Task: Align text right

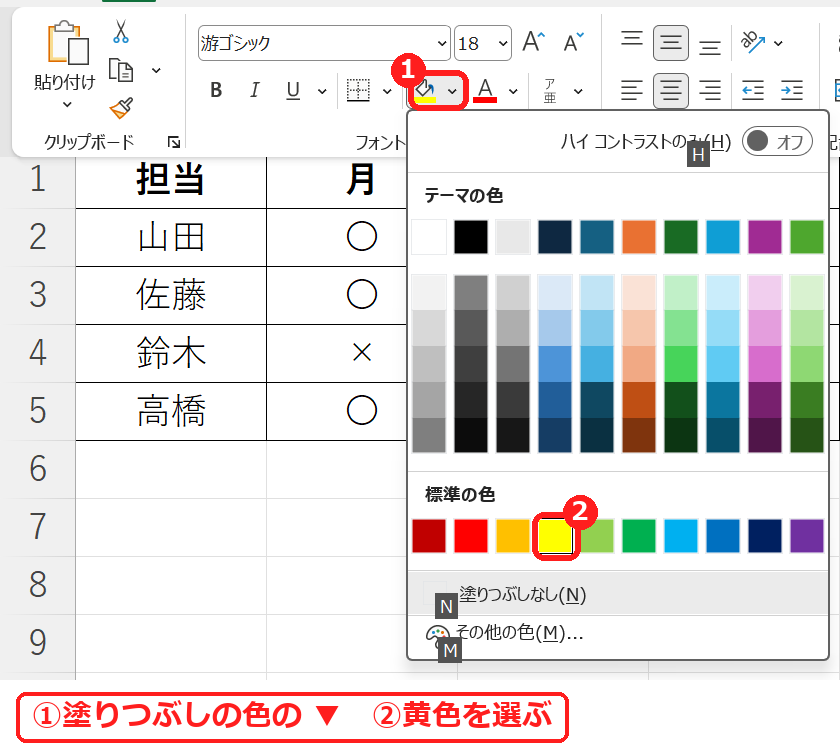Action: tap(710, 90)
